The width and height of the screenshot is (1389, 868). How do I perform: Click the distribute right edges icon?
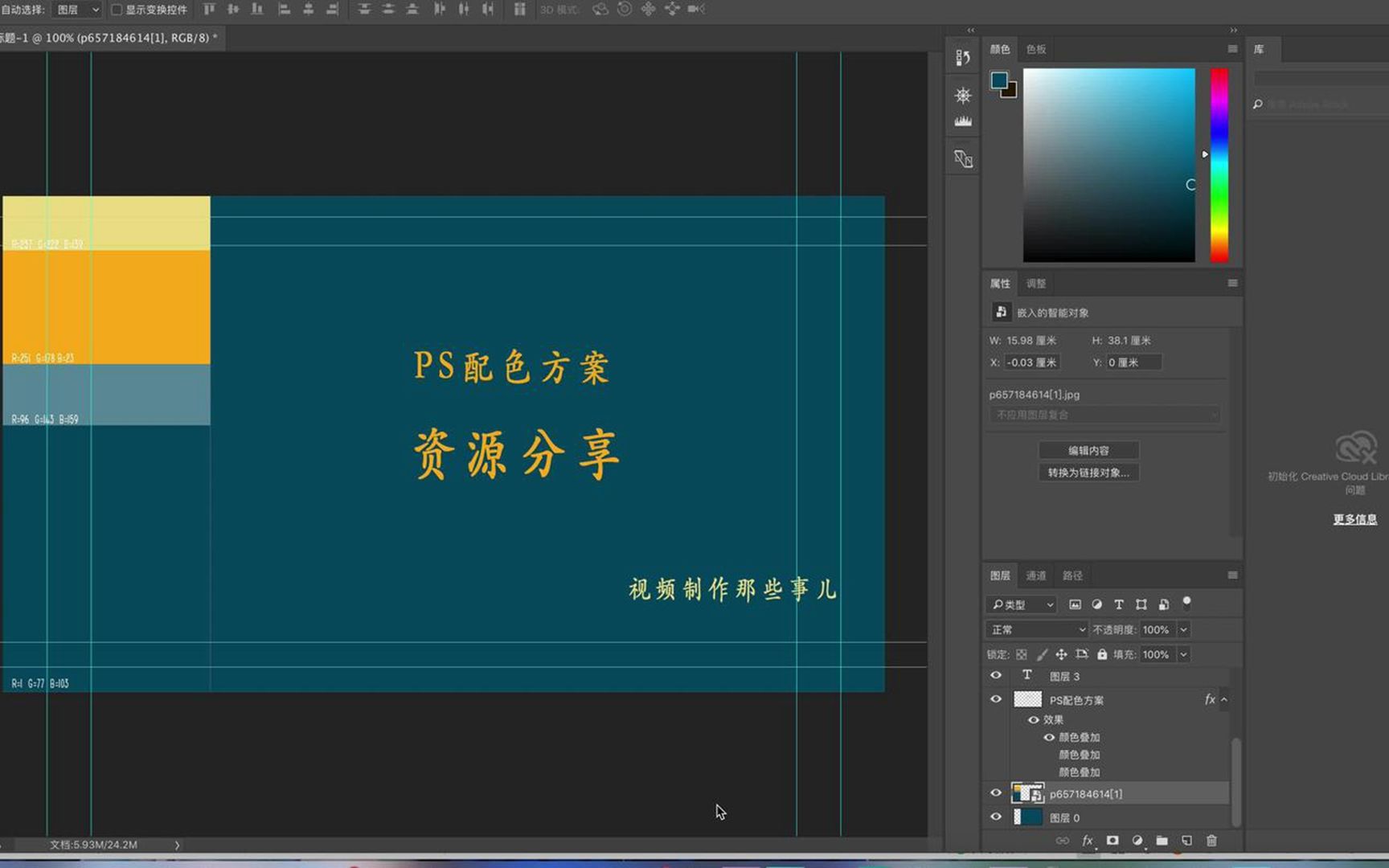click(488, 9)
